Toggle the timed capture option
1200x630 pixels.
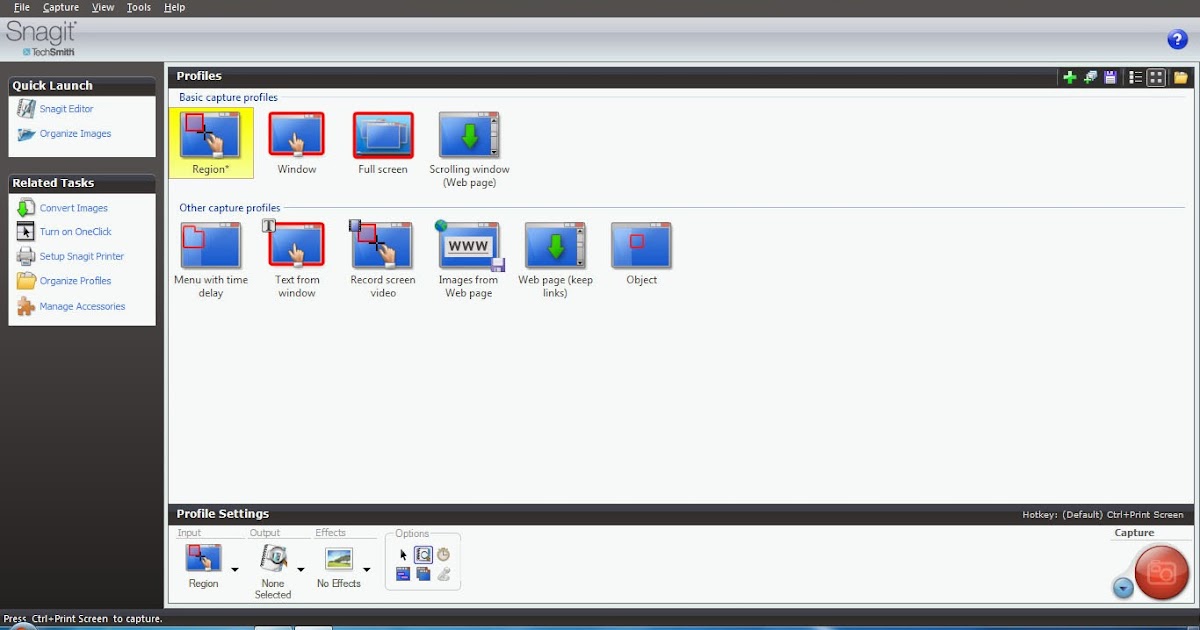[x=444, y=555]
